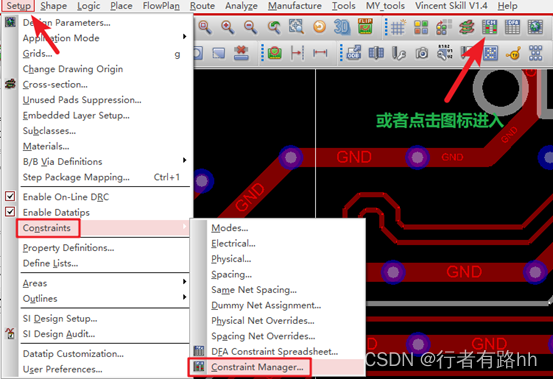Click the orange TP testpoint icon

(513, 54)
